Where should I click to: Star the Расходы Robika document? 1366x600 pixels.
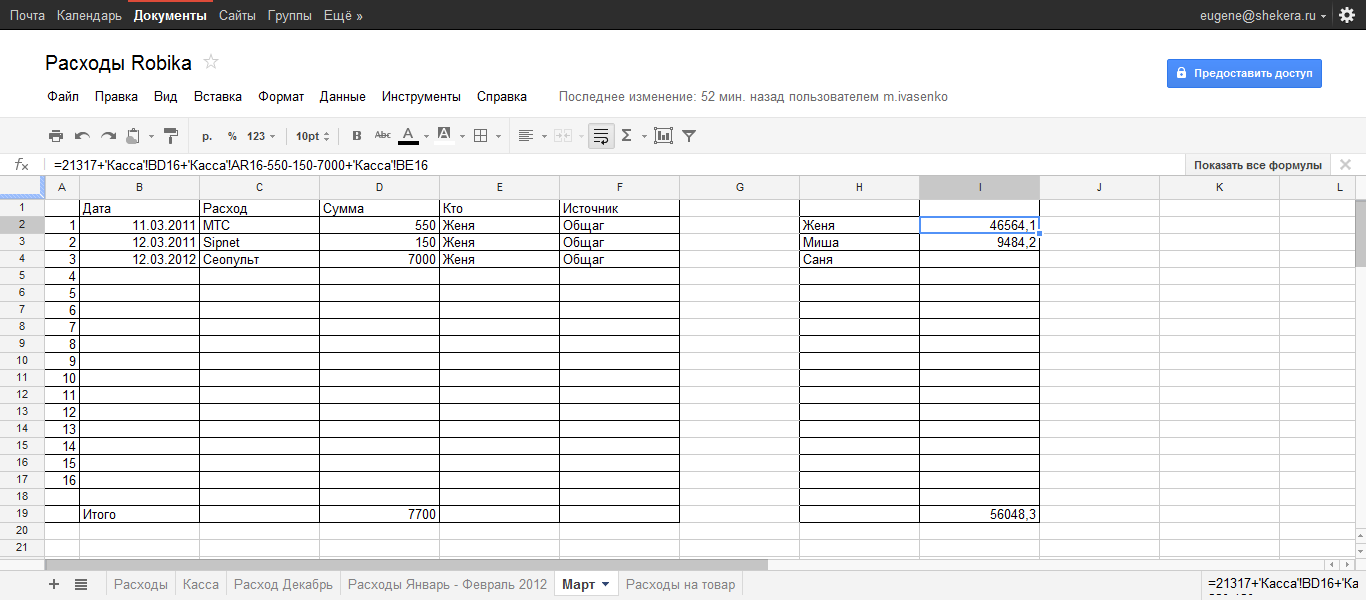click(x=211, y=63)
